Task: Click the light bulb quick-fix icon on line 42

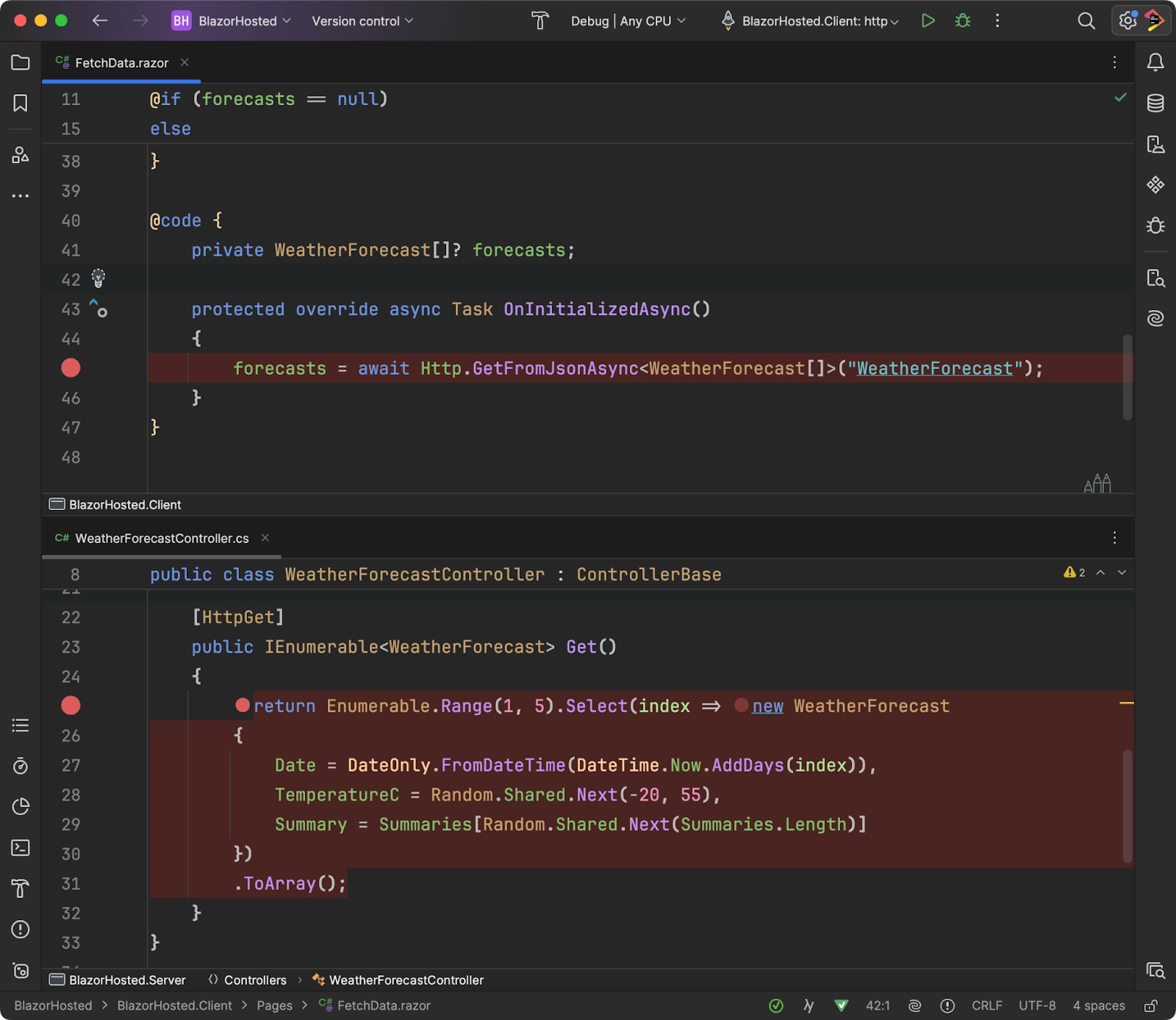Action: pos(98,278)
